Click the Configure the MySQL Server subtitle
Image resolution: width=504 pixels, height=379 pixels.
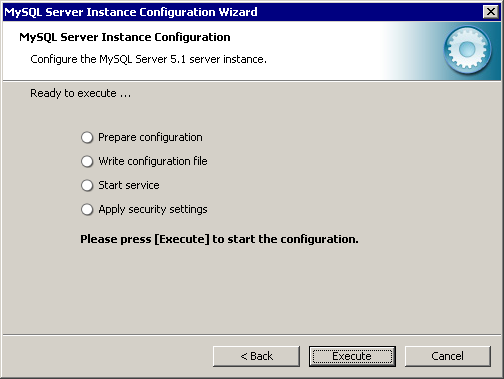click(x=148, y=59)
